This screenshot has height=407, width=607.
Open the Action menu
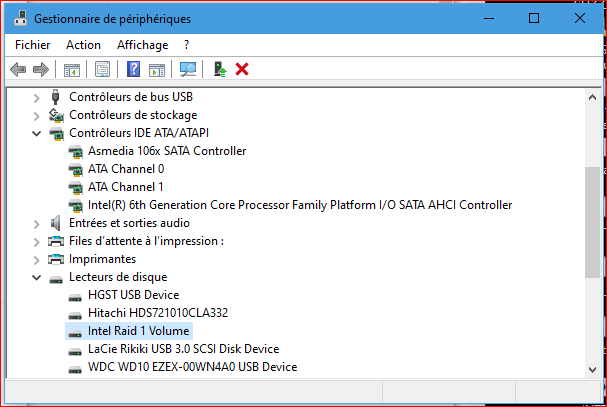pos(83,45)
